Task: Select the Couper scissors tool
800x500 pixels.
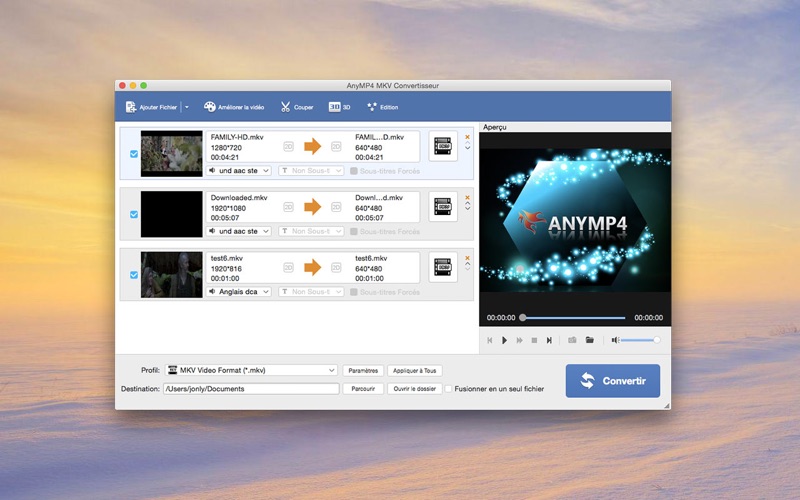Action: click(x=296, y=107)
